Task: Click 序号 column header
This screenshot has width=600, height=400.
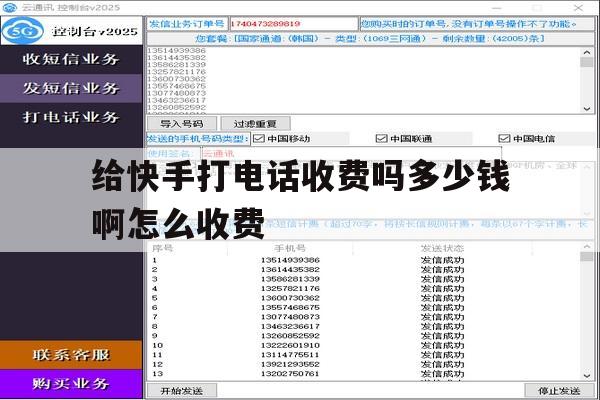Action: 162,248
